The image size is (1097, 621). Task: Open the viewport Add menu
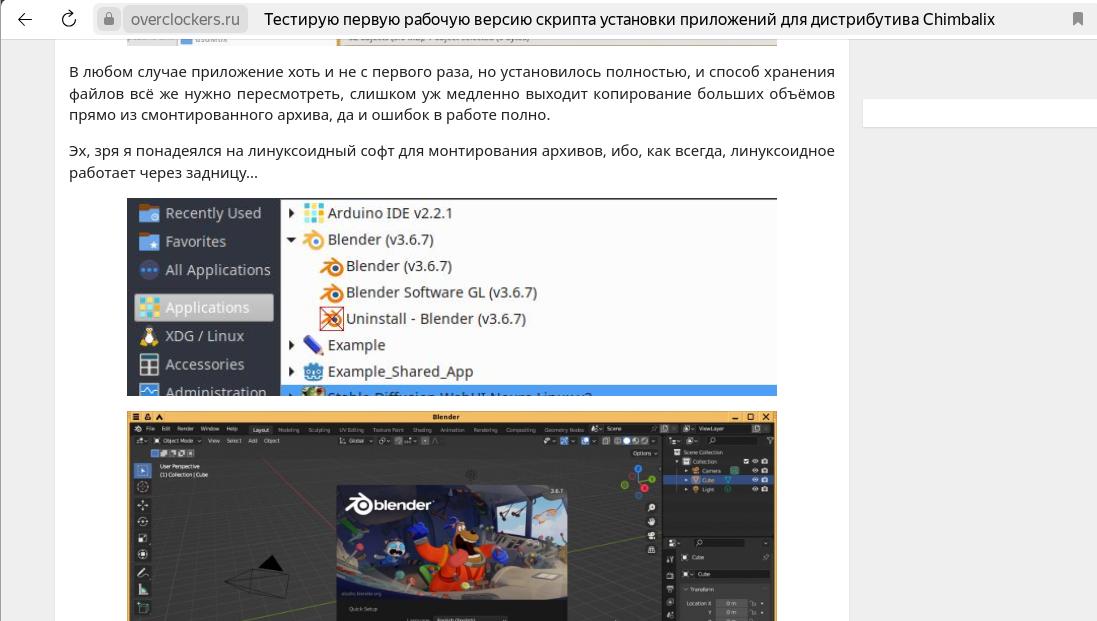(x=253, y=441)
